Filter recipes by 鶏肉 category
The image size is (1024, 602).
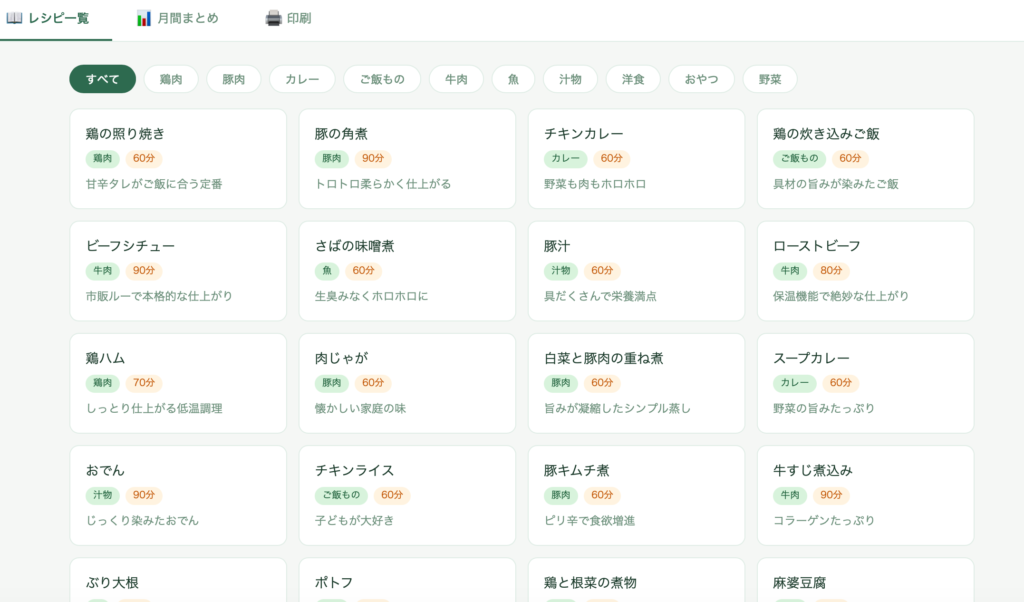point(171,79)
